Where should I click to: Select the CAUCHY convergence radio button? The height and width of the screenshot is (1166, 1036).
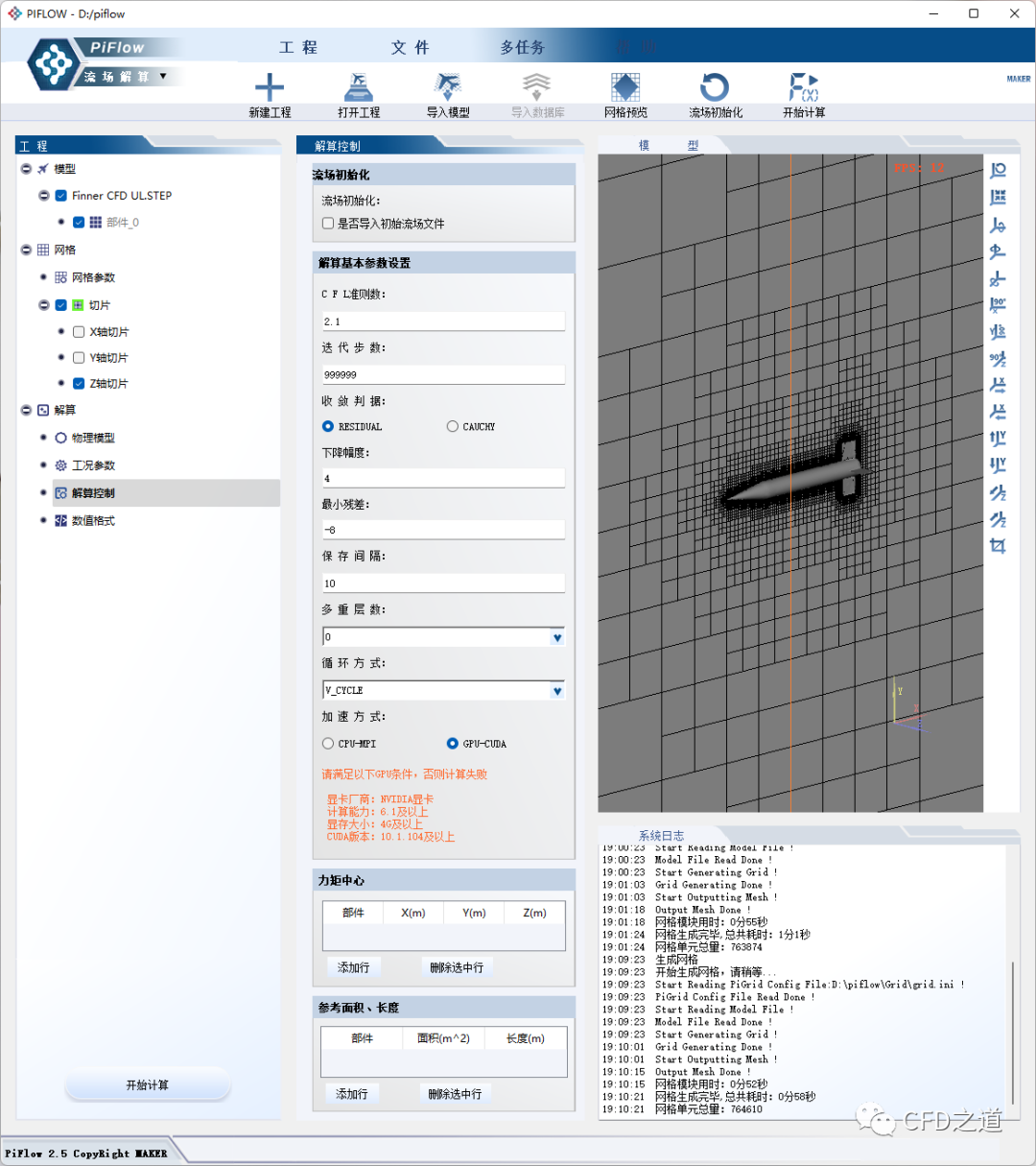pyautogui.click(x=453, y=426)
